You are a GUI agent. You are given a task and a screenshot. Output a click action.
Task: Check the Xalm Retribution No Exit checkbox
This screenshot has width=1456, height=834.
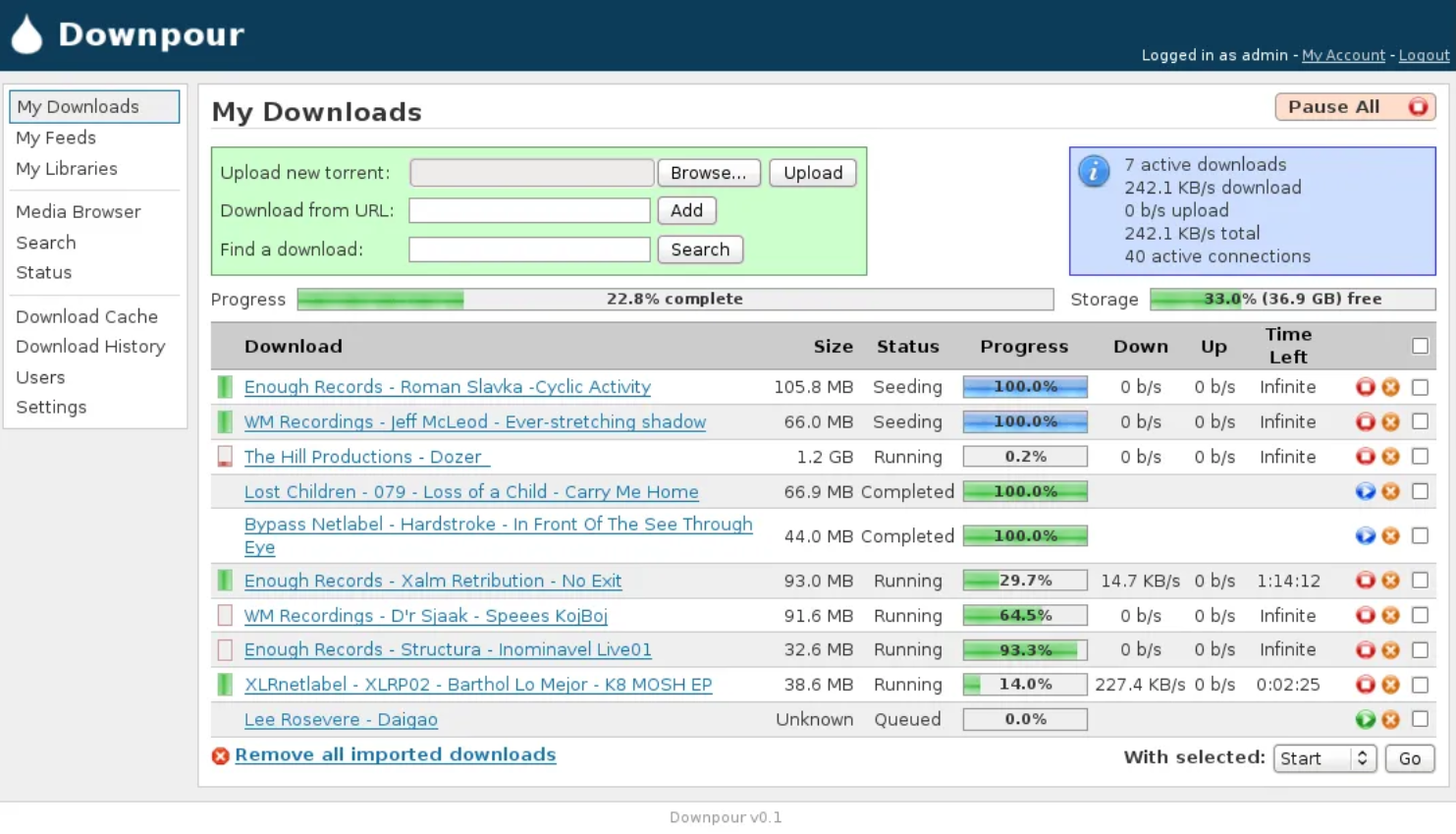[1420, 581]
